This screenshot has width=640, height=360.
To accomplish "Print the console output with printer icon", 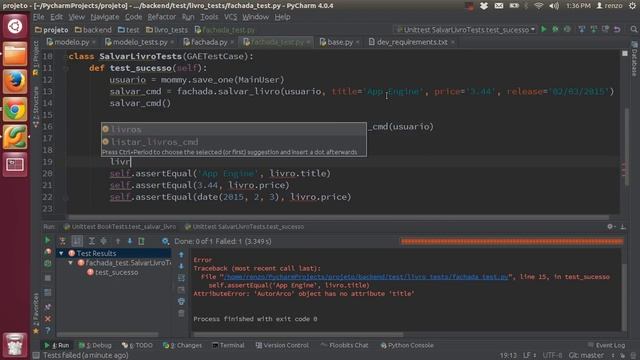I will coord(181,301).
